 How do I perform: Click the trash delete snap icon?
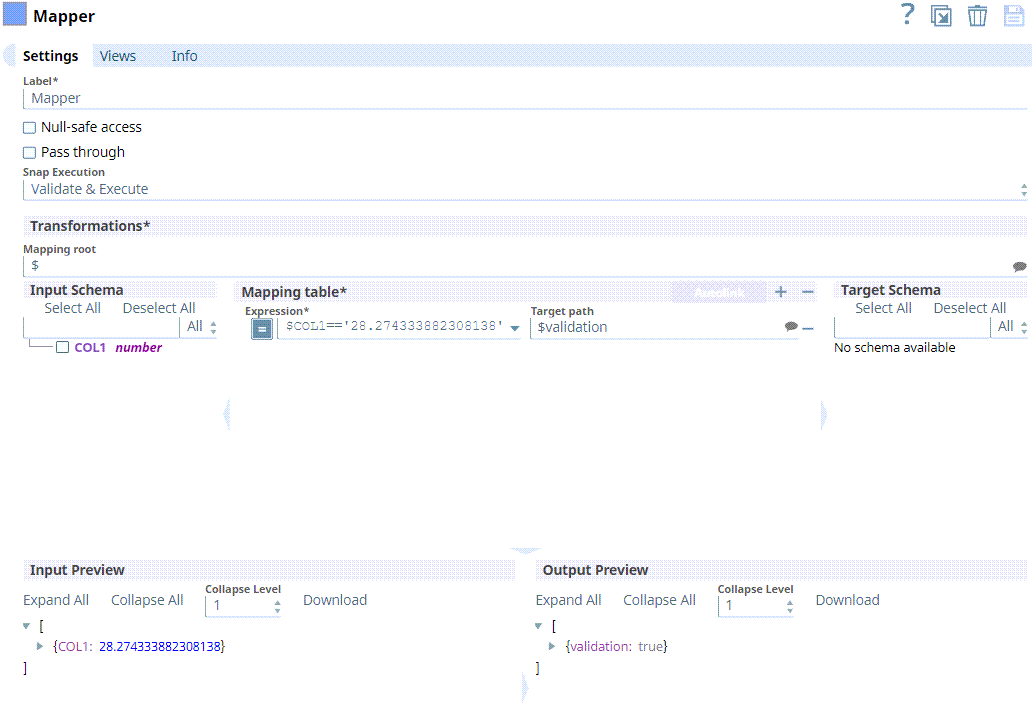click(977, 16)
